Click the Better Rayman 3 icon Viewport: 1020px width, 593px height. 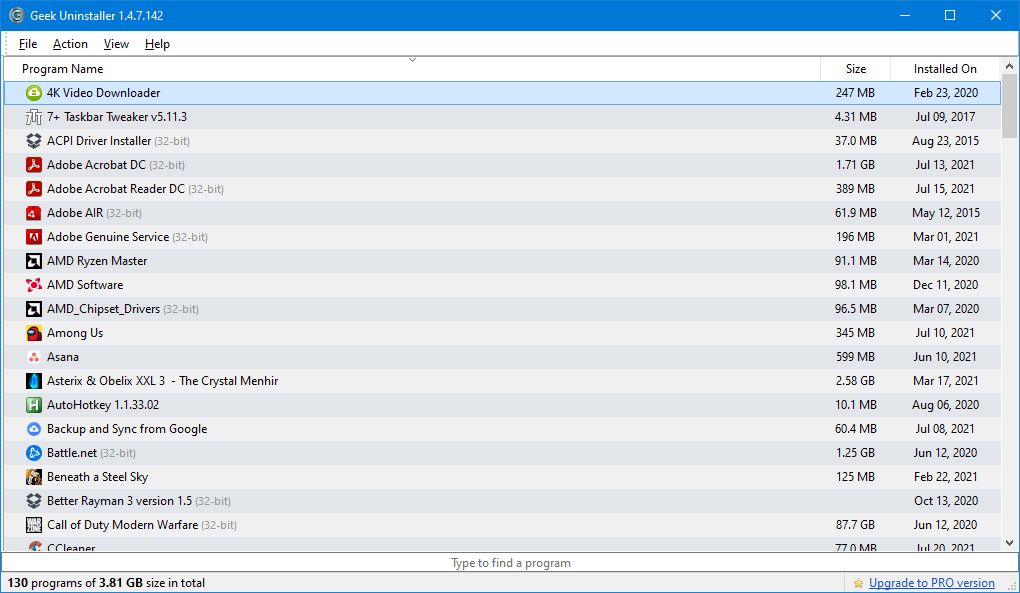pos(34,501)
